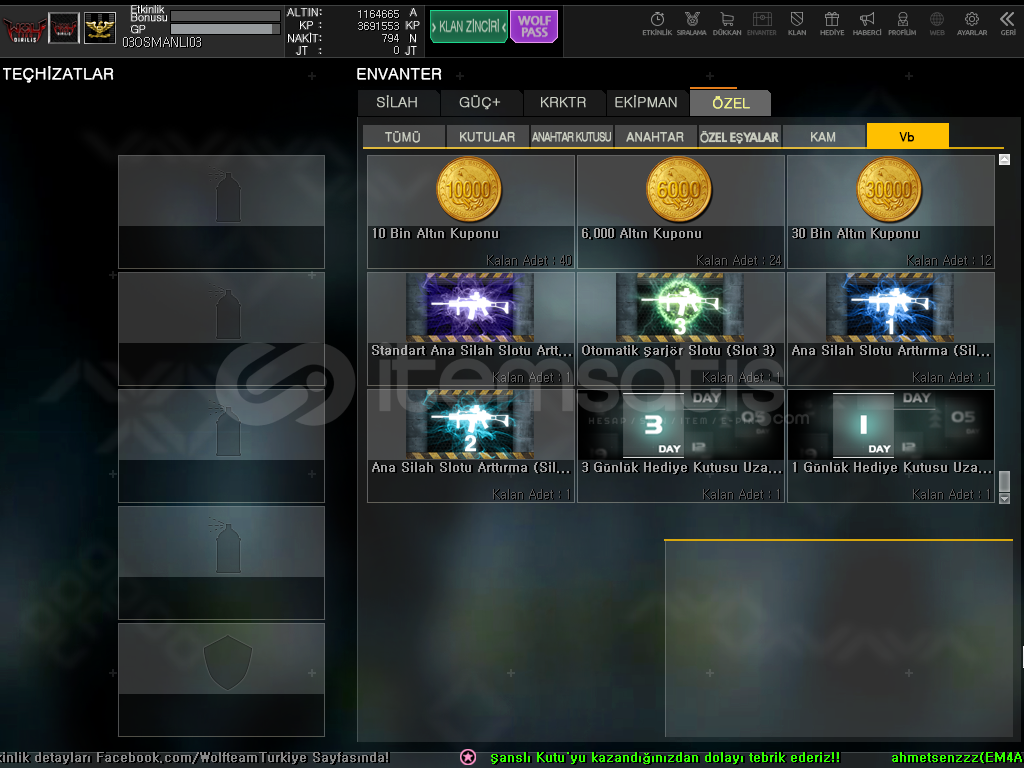Screen dimensions: 1024x768
Task: Select the 1 Günlük Hediye Kutusu item
Action: point(891,446)
